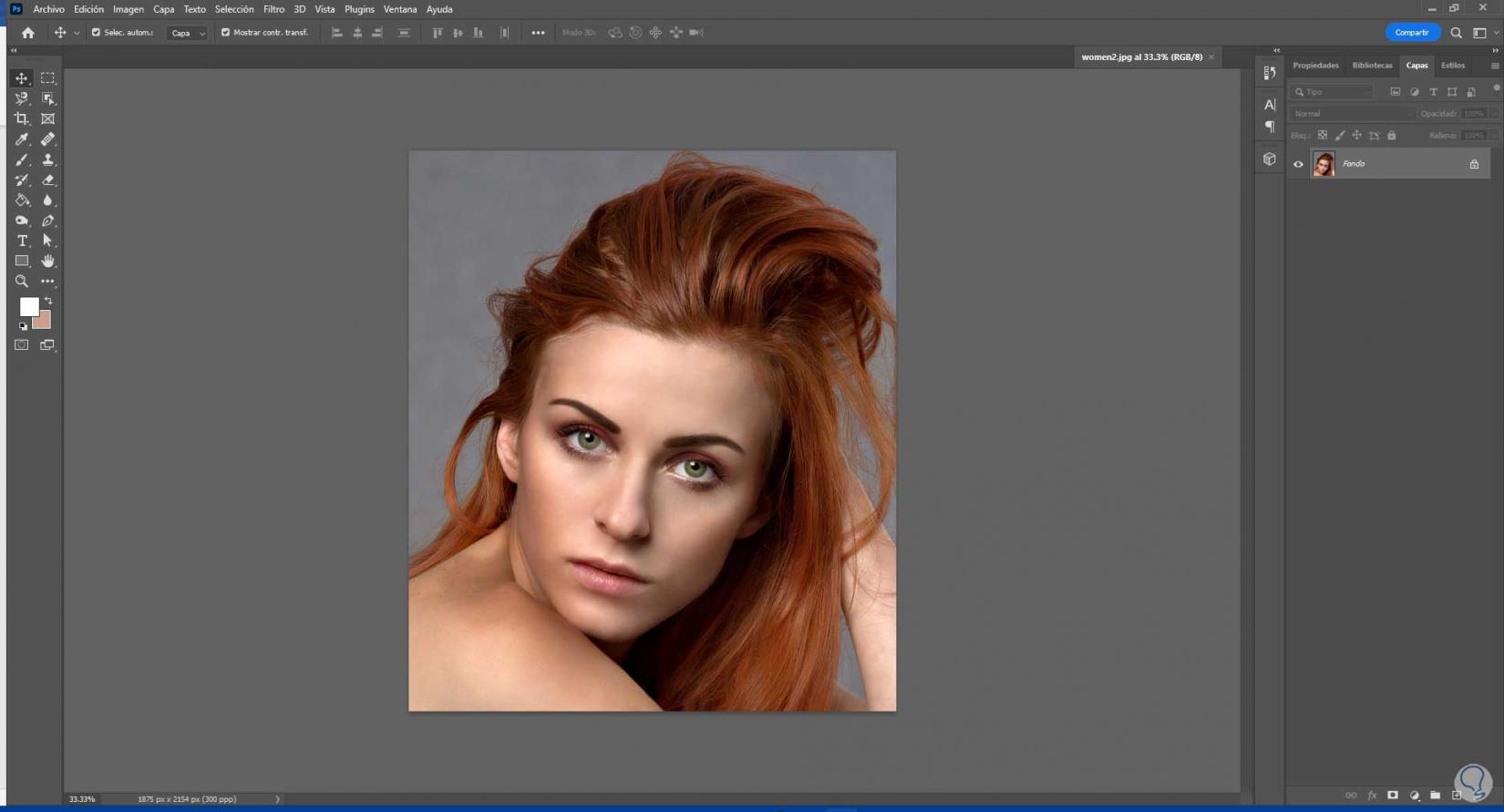Toggle the Selec. autom. checkbox
The image size is (1504, 812).
(x=96, y=33)
